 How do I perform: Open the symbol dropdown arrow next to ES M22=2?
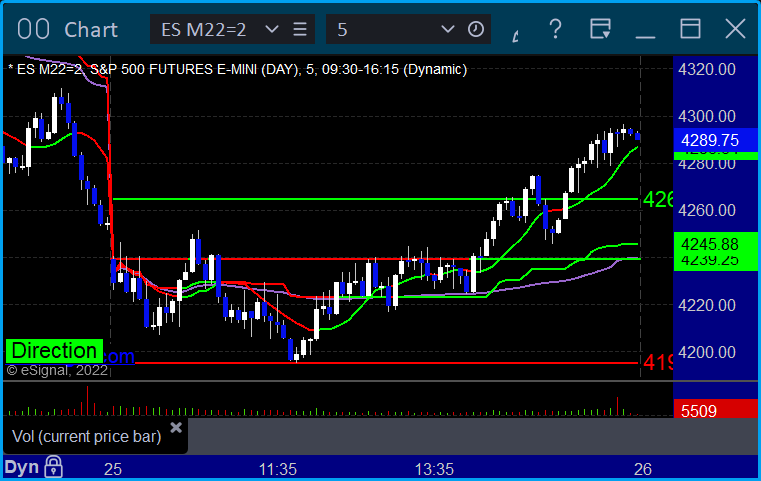point(272,29)
